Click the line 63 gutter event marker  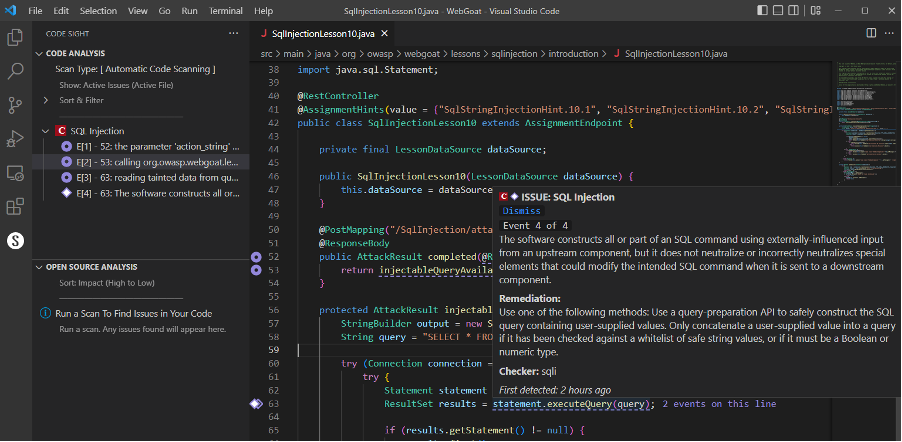click(257, 404)
